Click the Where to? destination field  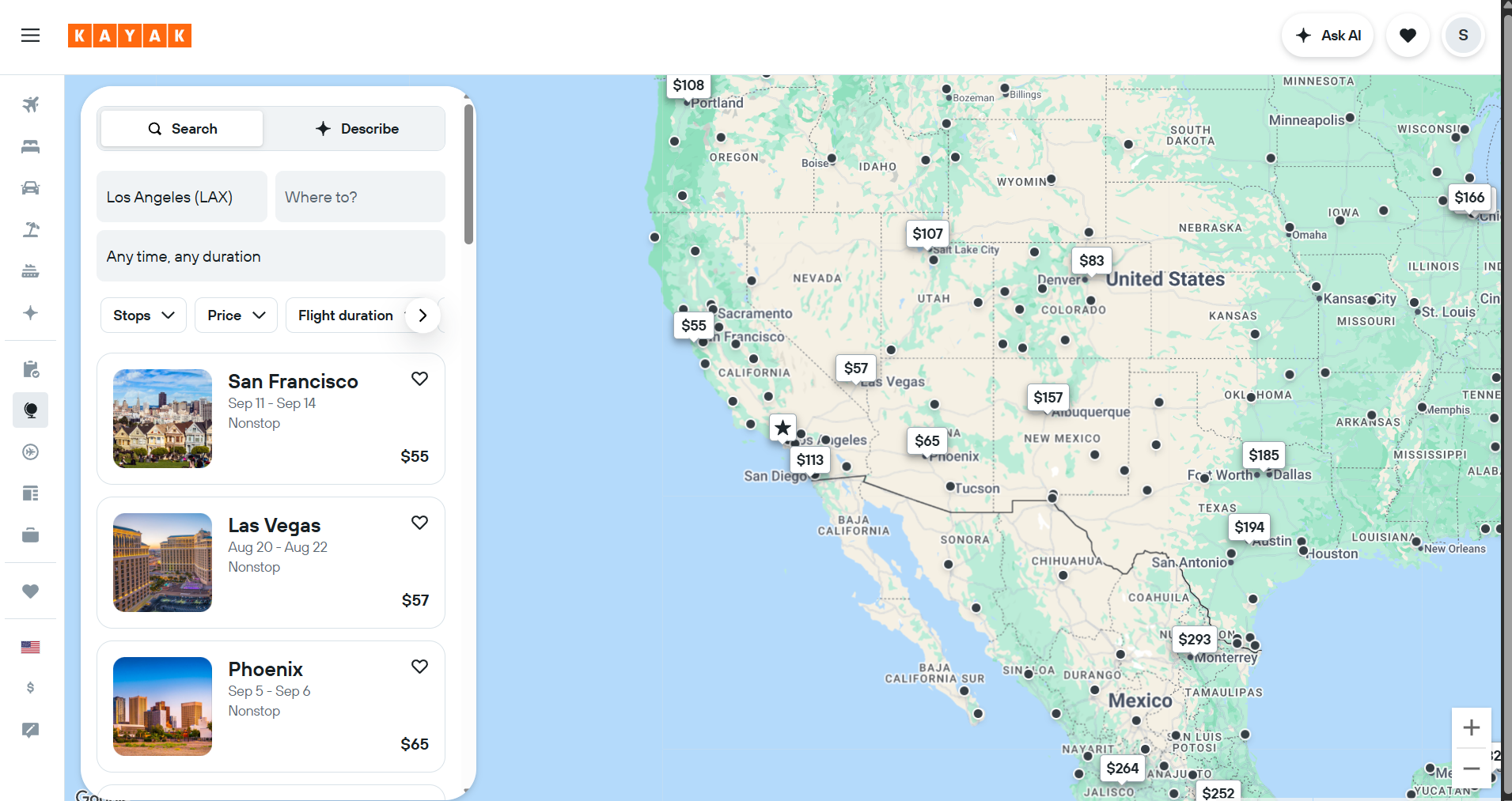360,197
